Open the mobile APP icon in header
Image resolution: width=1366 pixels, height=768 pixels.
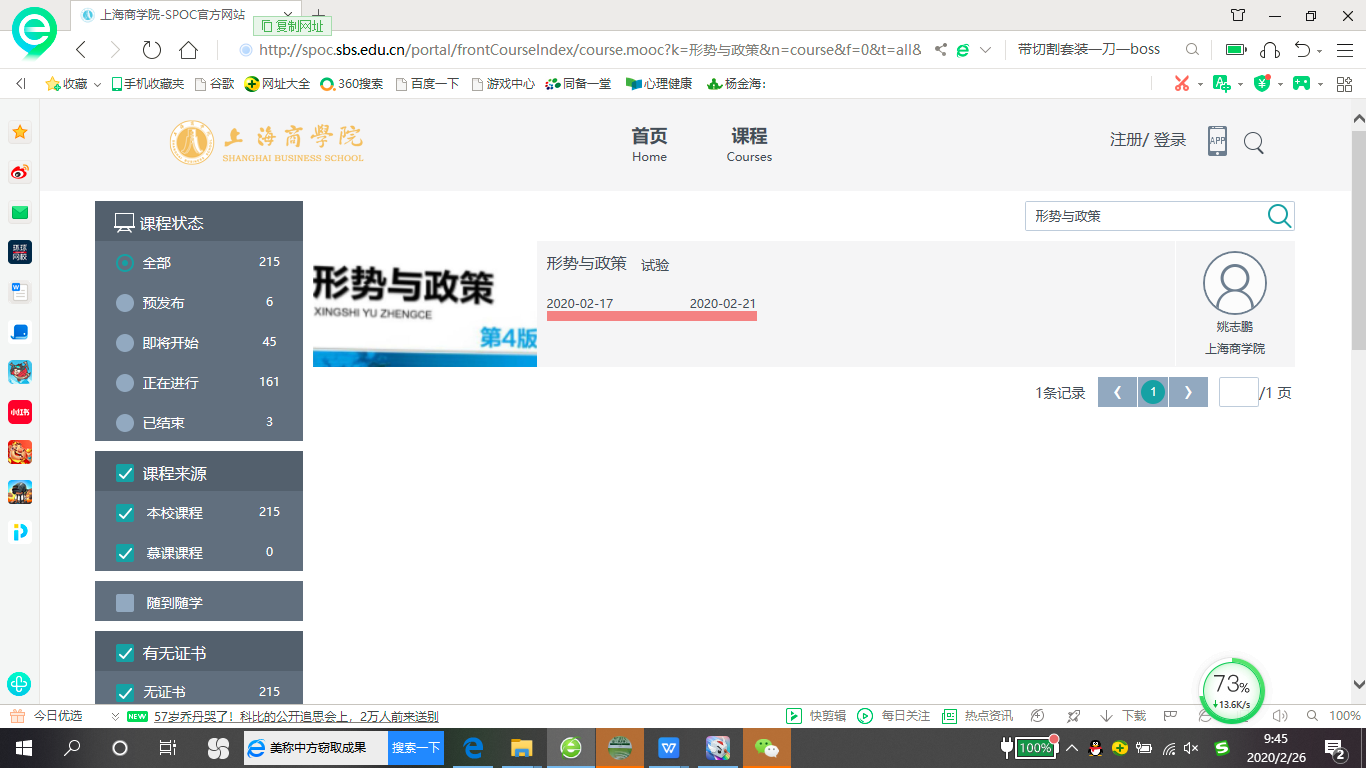coord(1217,141)
